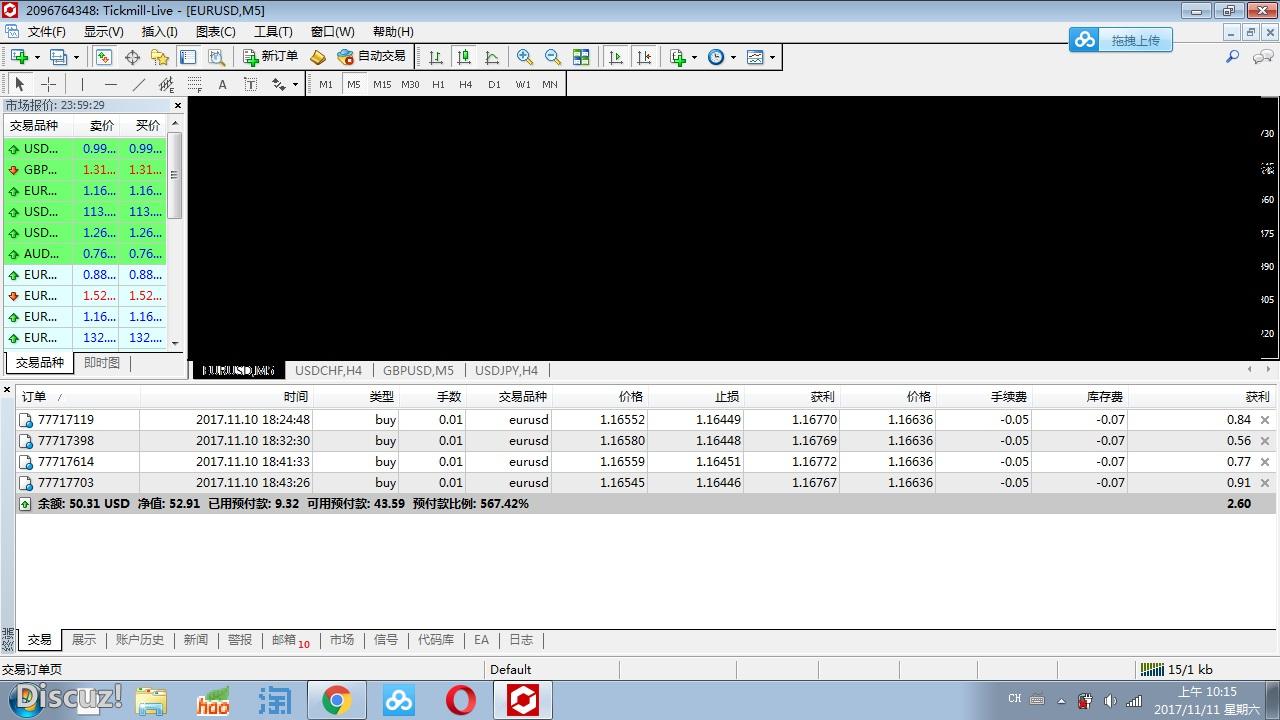This screenshot has width=1280, height=720.
Task: Open the 显示(V) menu
Action: 103,32
